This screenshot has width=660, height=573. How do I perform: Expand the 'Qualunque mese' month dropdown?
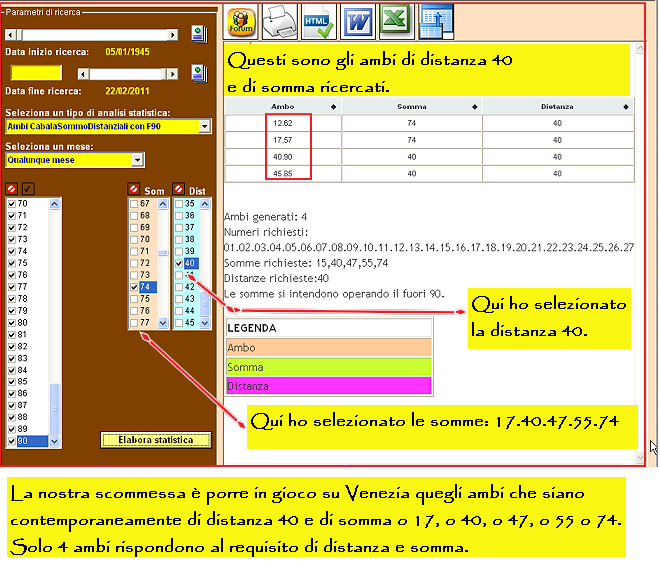pyautogui.click(x=137, y=159)
